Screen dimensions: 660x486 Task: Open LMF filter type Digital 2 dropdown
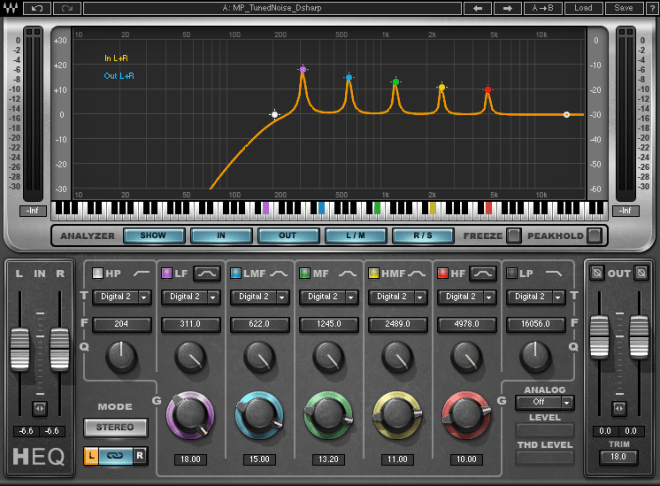click(260, 297)
